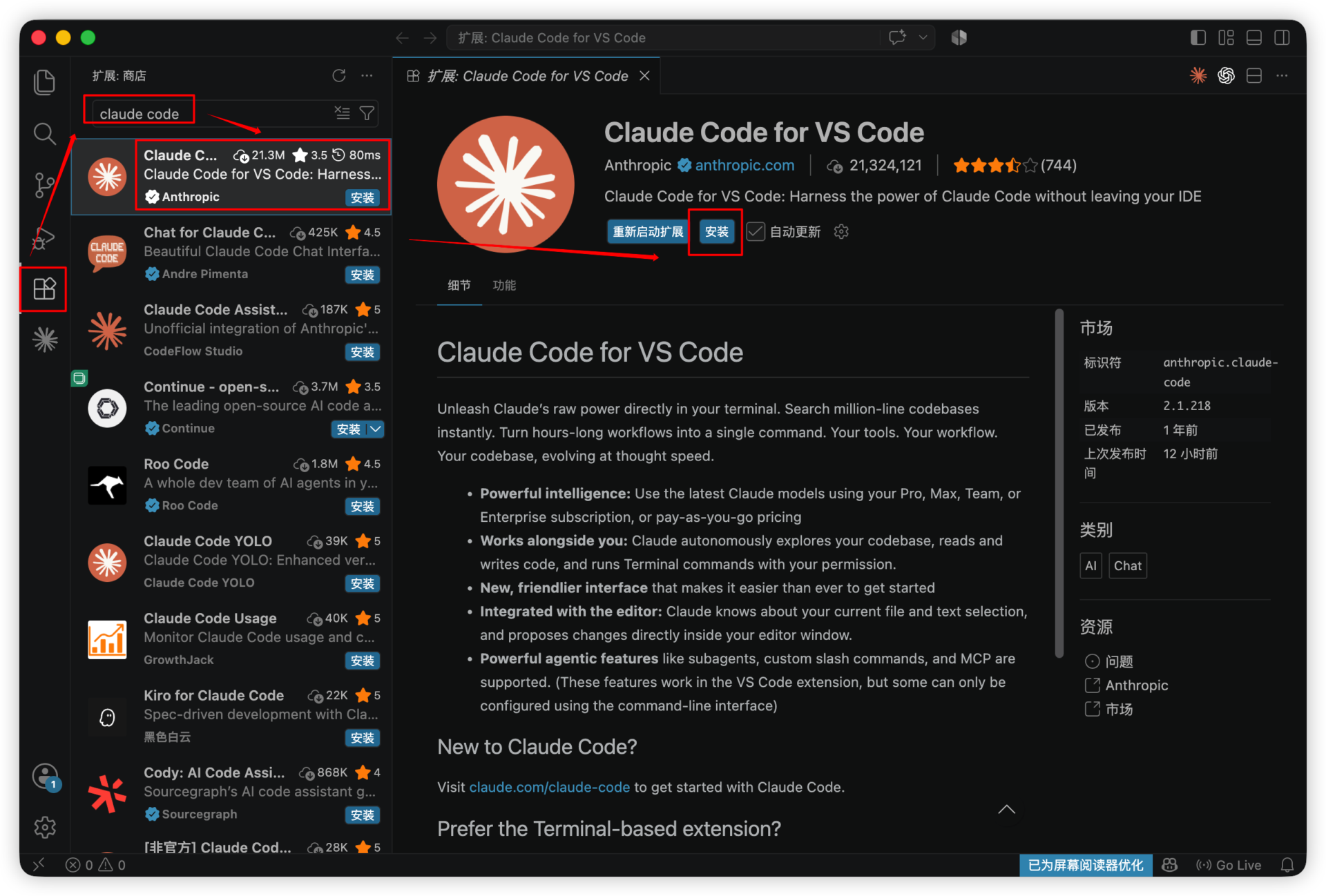Viewport: 1326px width, 896px height.
Task: Clear extensions search results
Action: (343, 113)
